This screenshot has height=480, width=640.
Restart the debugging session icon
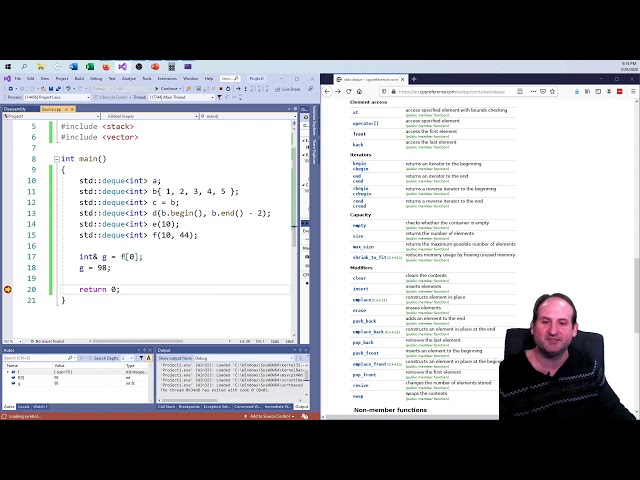pyautogui.click(x=228, y=89)
